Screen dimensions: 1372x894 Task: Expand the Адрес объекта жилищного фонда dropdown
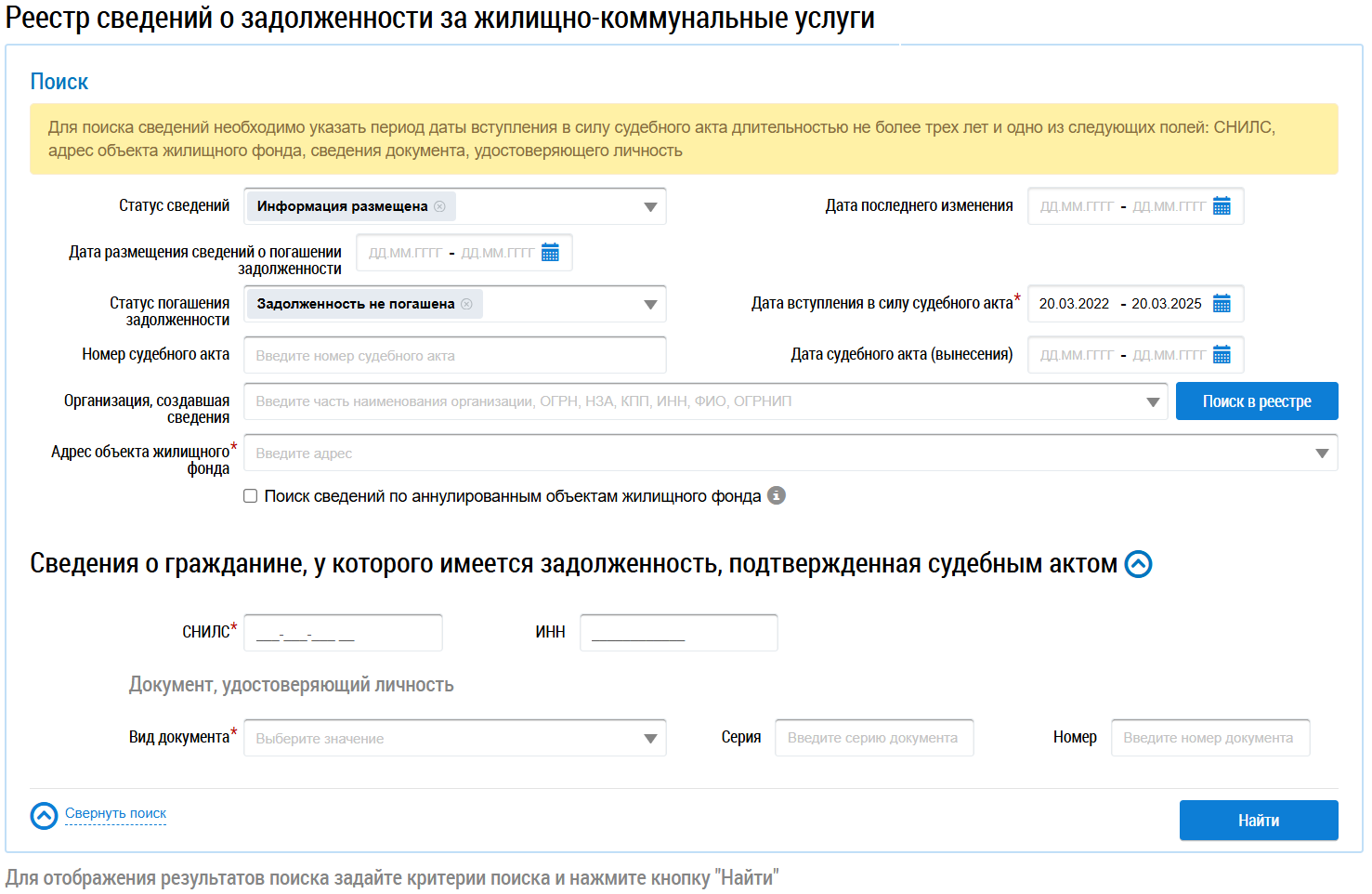1322,454
